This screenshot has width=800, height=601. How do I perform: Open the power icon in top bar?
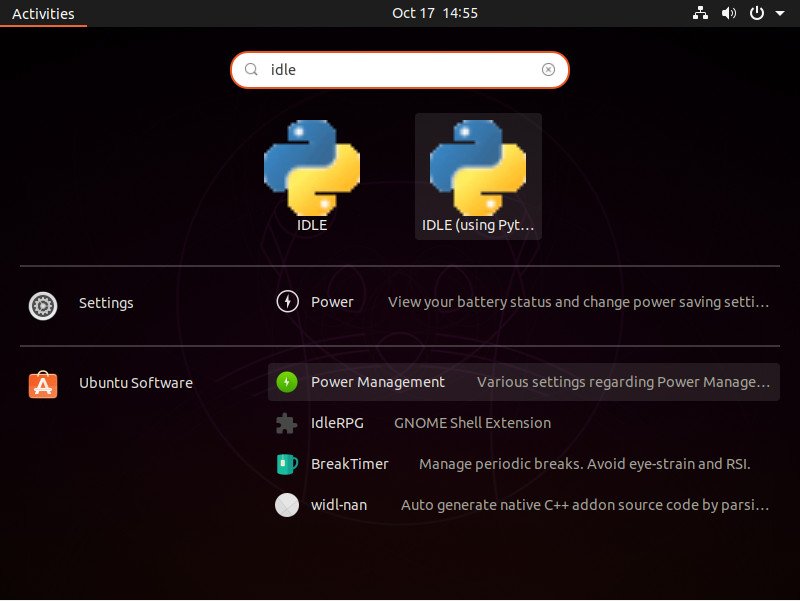(757, 13)
